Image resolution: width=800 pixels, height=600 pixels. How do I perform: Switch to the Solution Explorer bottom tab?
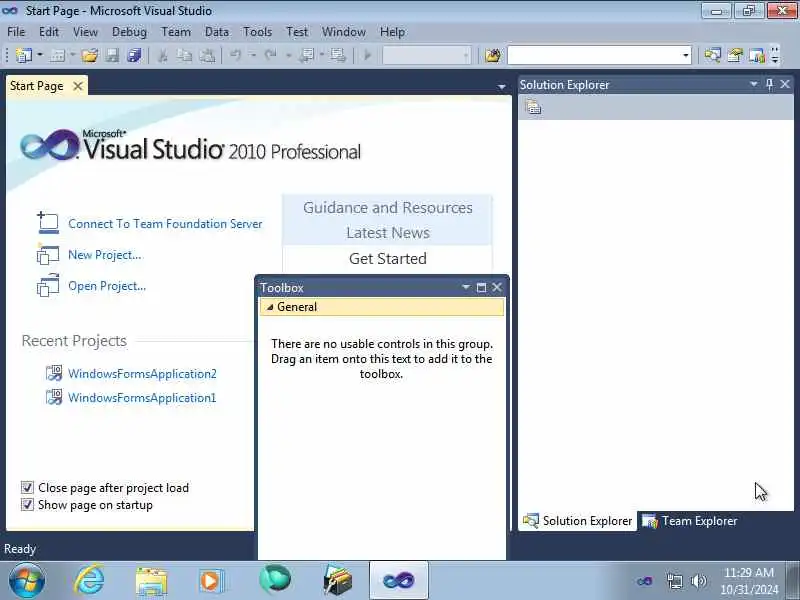coord(578,521)
